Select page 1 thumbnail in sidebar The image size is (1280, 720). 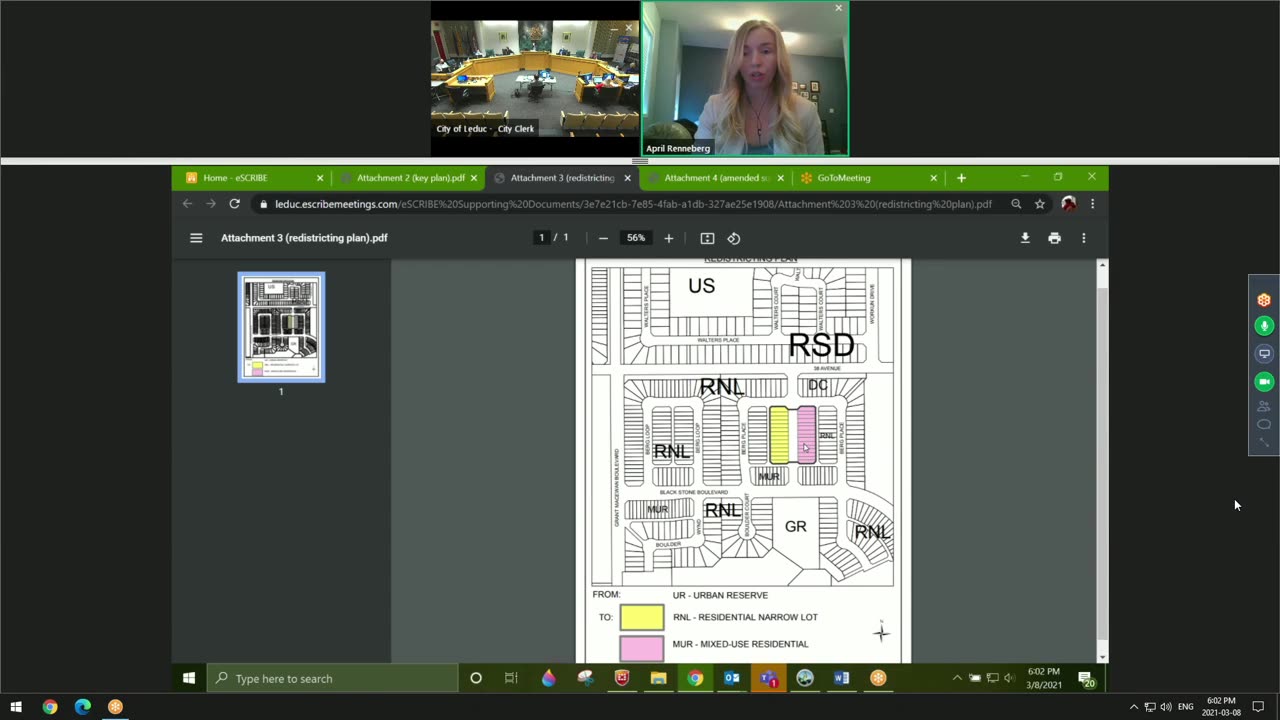pyautogui.click(x=281, y=327)
